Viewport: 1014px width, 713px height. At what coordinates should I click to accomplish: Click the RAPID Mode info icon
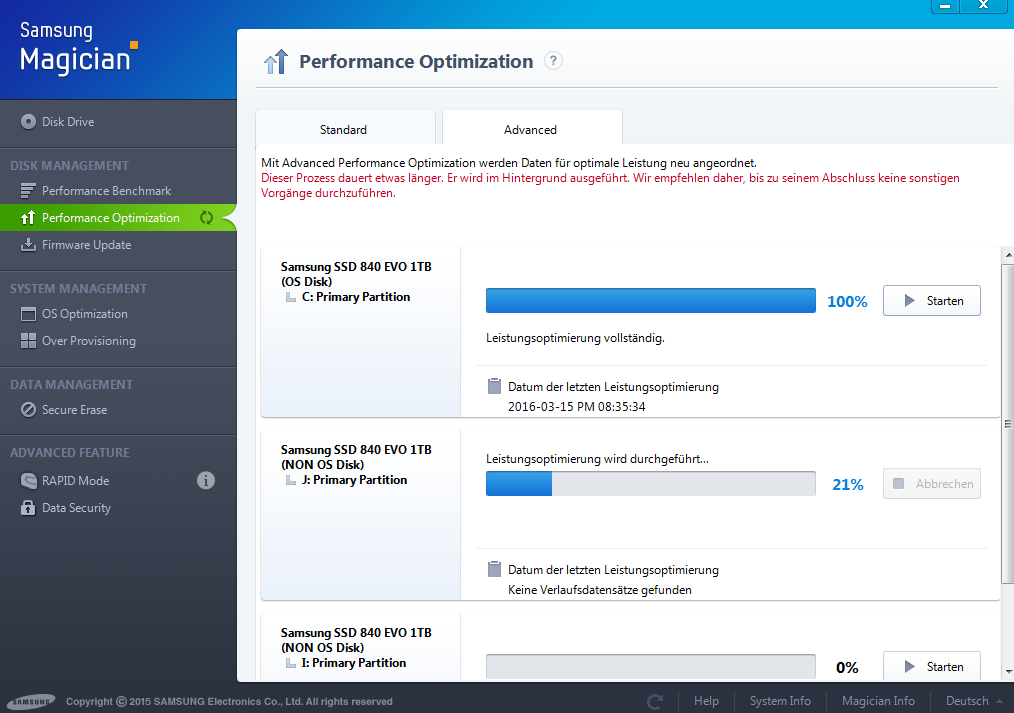coord(206,480)
